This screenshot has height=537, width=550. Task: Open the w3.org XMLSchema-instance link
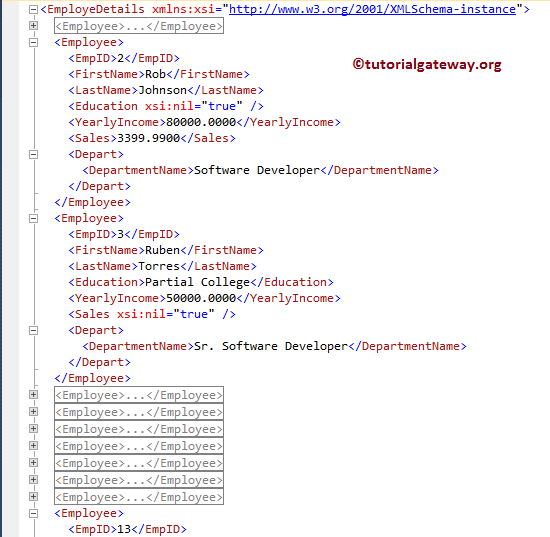pos(373,9)
